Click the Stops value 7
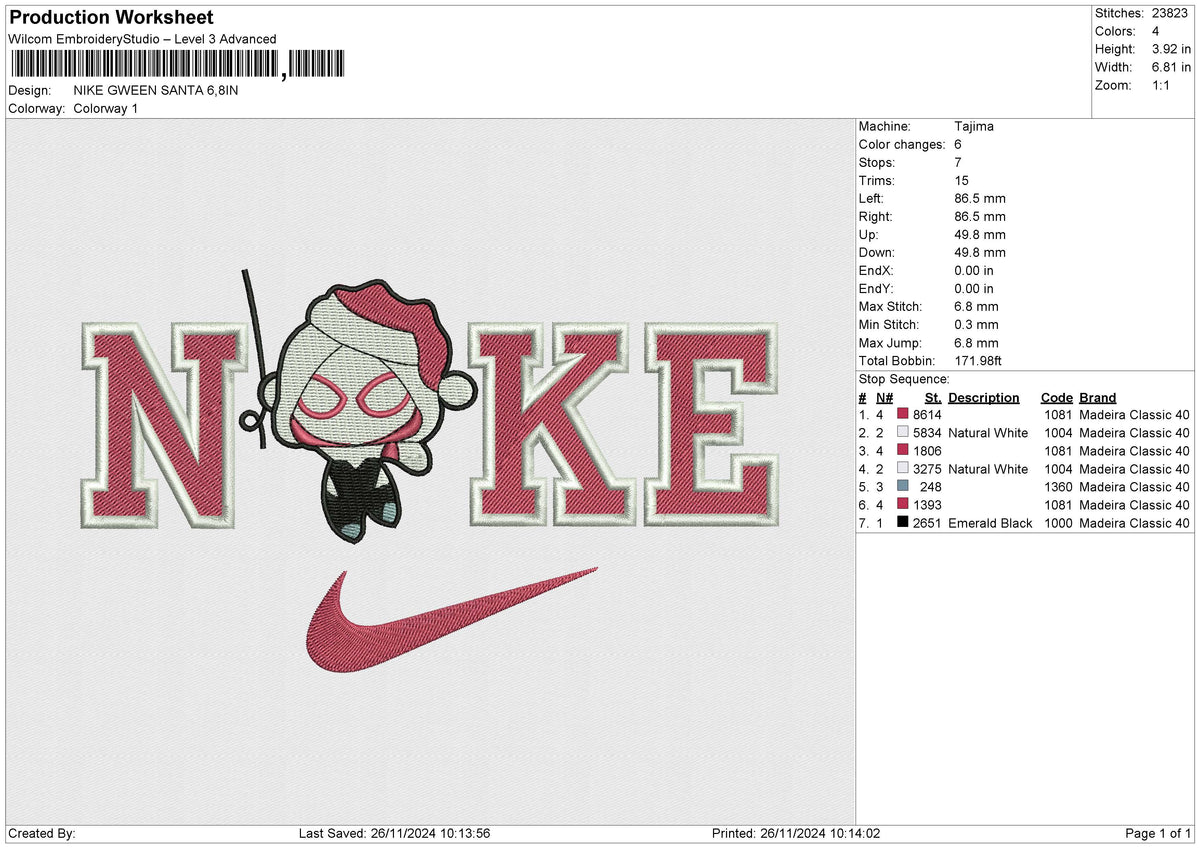The image size is (1200, 848). click(959, 163)
